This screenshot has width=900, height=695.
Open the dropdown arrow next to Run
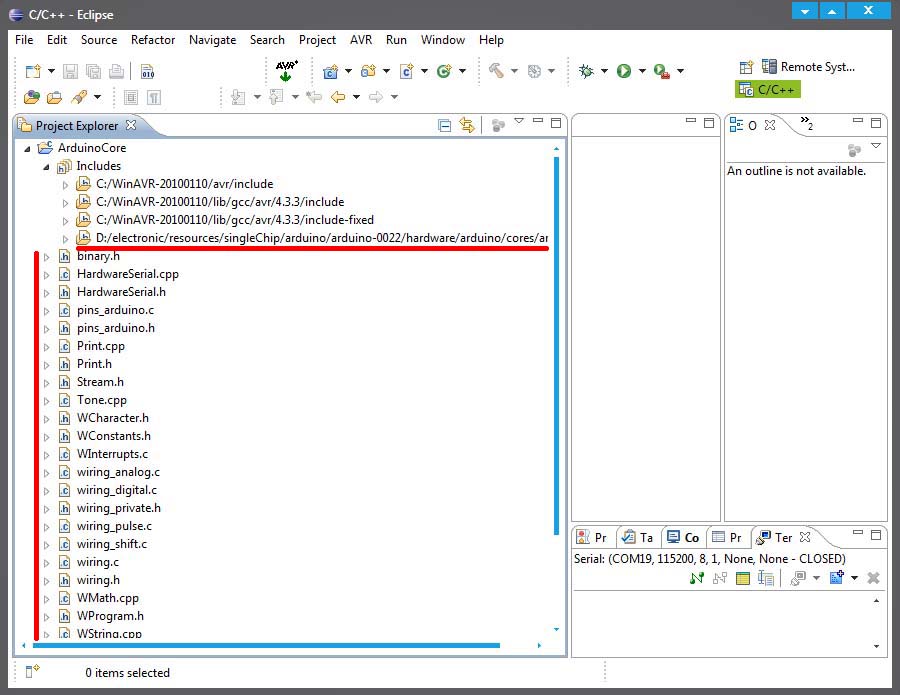point(642,71)
